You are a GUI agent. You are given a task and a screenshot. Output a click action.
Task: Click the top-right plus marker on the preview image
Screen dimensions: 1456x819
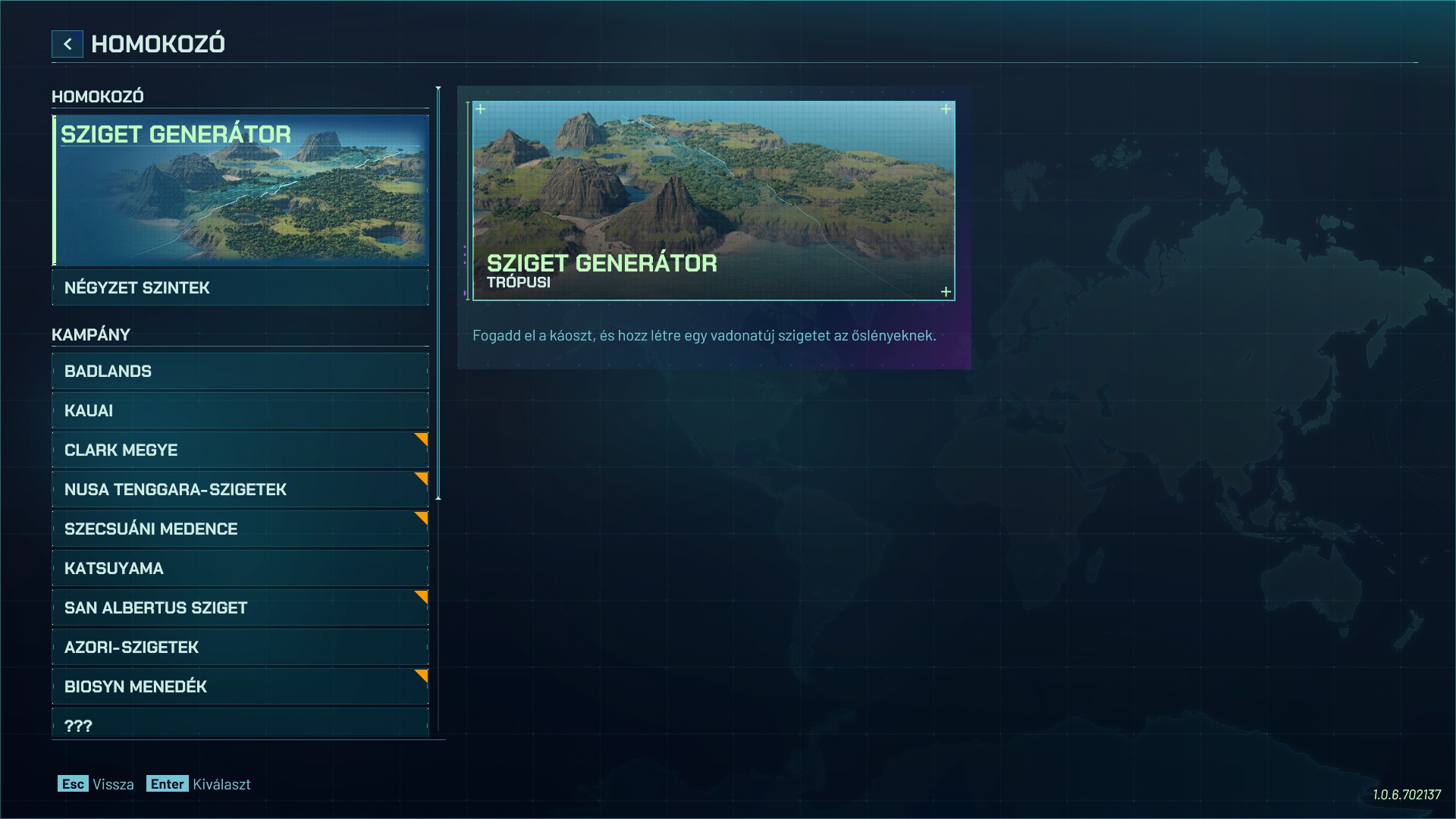(x=946, y=109)
